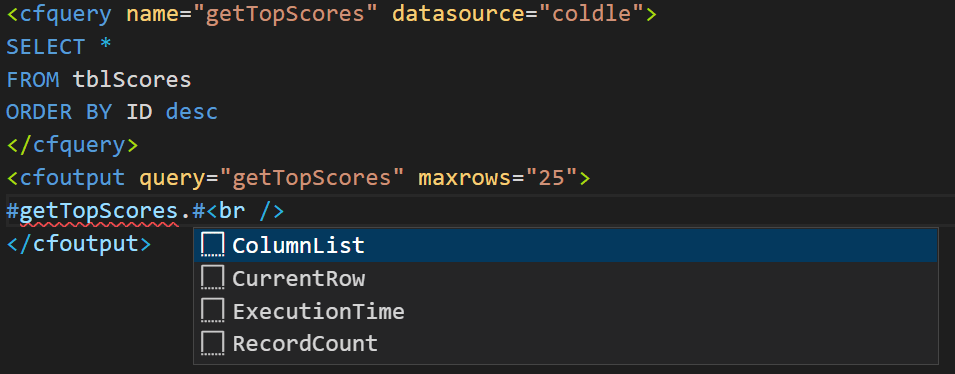Click the name attribute value "getTopScores"
Image resolution: width=955 pixels, height=374 pixels.
(x=286, y=14)
